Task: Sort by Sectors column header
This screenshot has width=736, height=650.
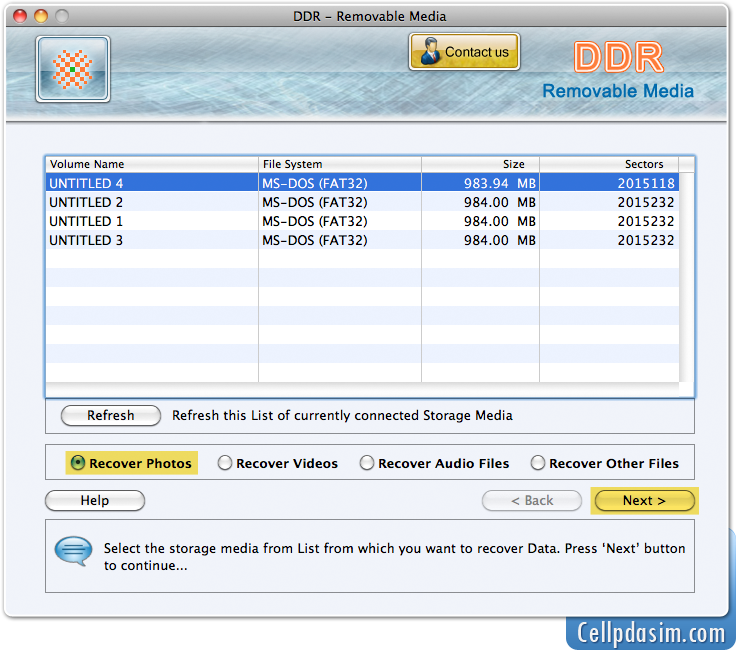Action: click(609, 164)
